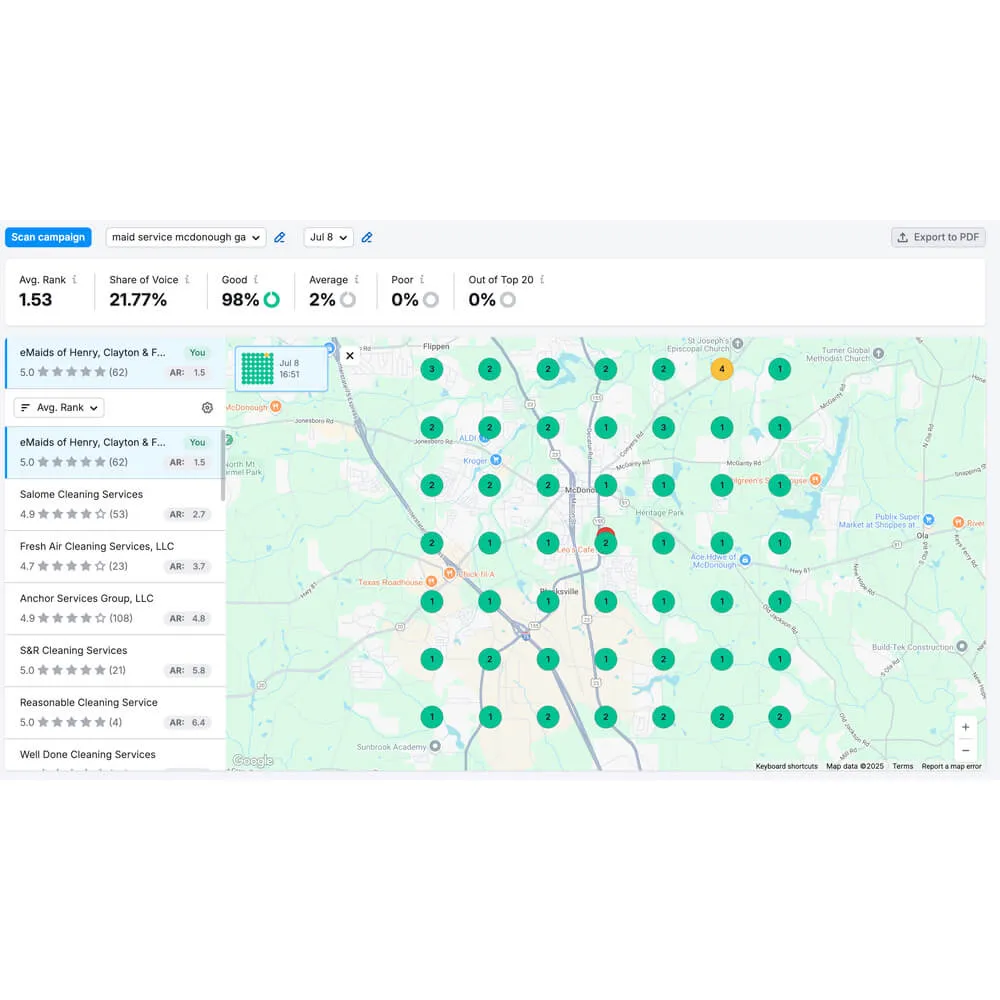This screenshot has height=1000, width=1000.
Task: Click Export to PDF
Action: click(x=938, y=237)
